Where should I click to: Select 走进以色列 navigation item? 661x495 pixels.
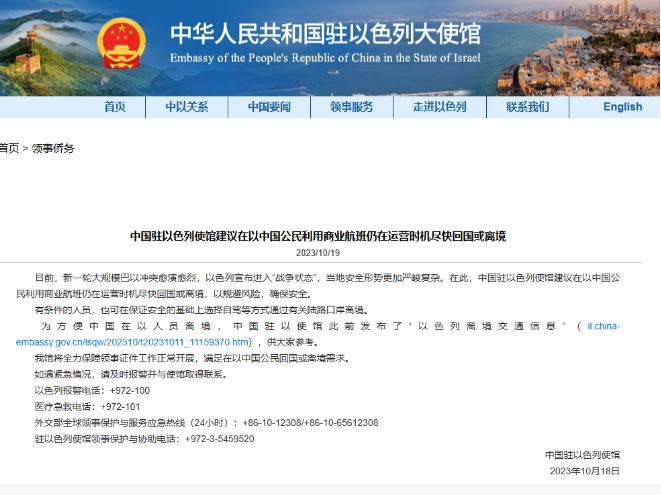(x=440, y=107)
